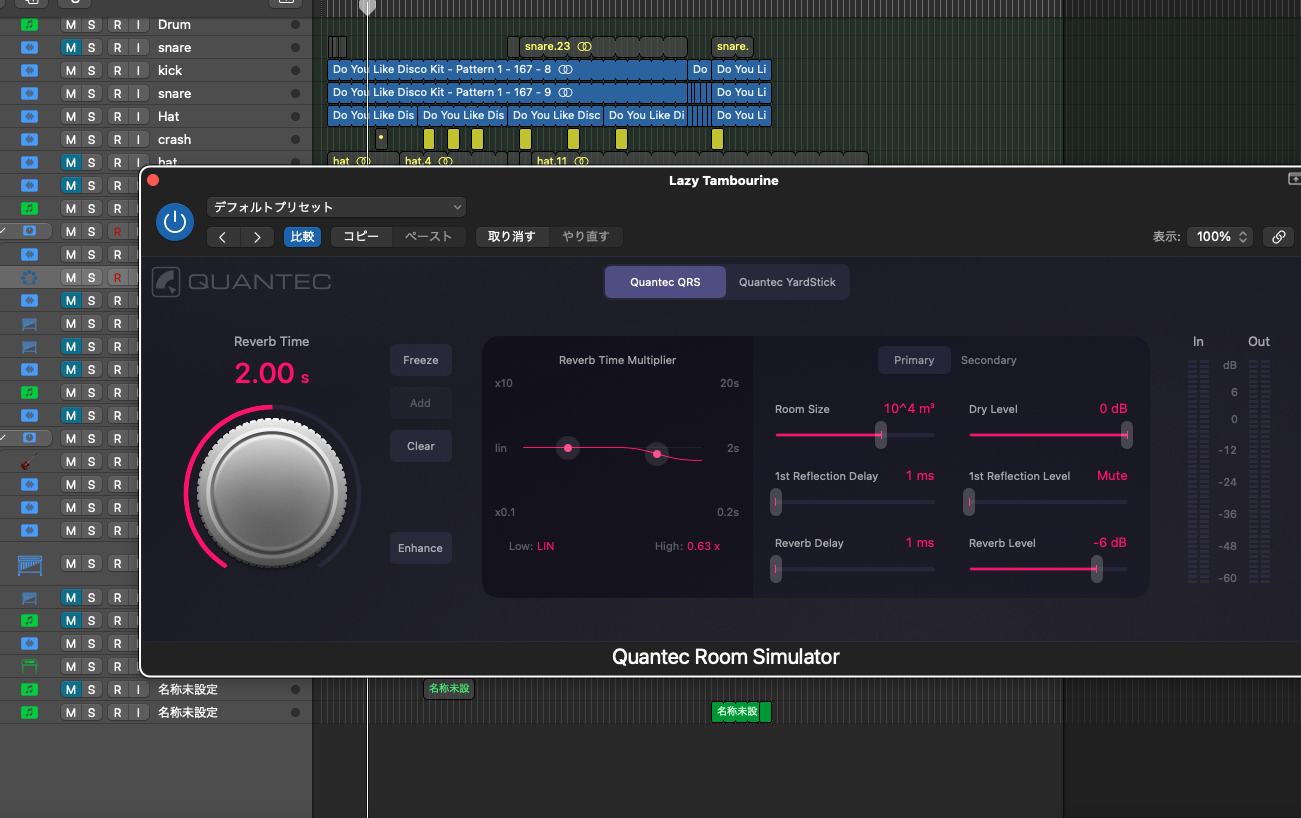Click the low-frequency multiplier curve node
The height and width of the screenshot is (818, 1301).
click(x=568, y=448)
